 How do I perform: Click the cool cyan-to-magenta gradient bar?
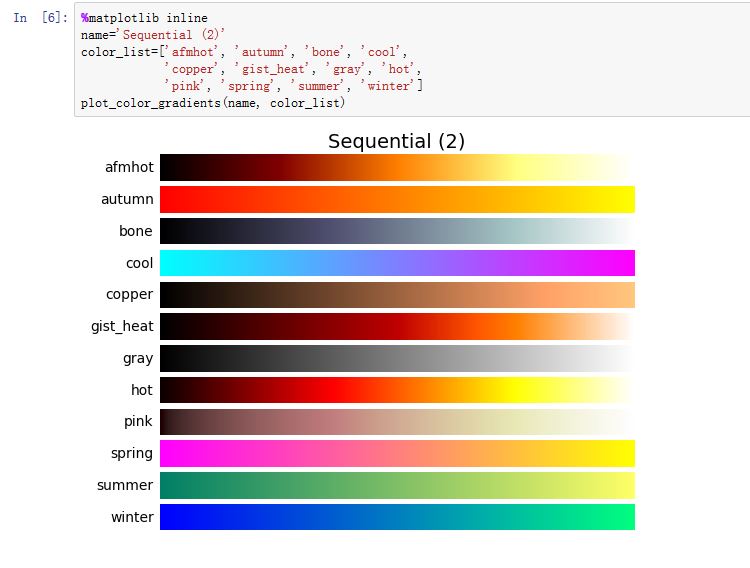coord(397,263)
